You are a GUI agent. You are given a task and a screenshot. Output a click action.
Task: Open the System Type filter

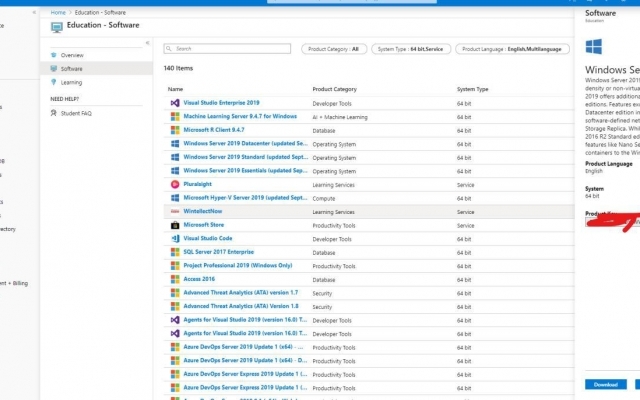[411, 49]
